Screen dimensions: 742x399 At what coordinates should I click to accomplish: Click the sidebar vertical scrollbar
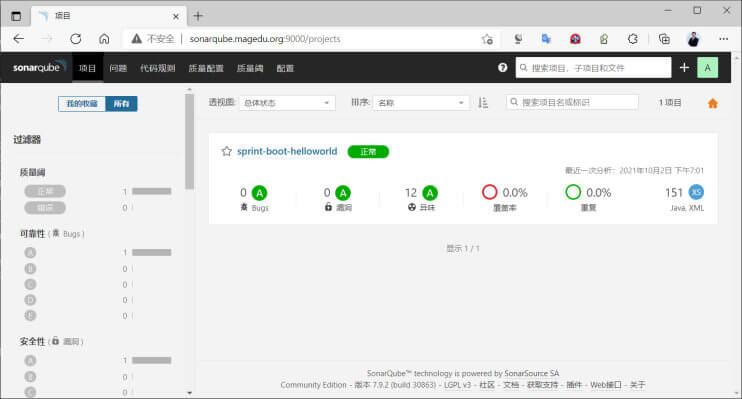(x=190, y=142)
